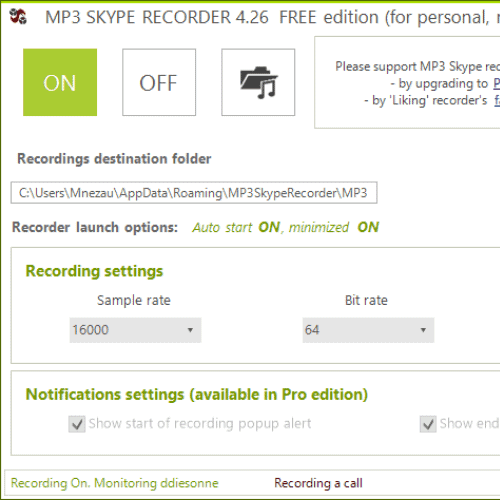
Task: Switch the recorder OFF
Action: 159,82
